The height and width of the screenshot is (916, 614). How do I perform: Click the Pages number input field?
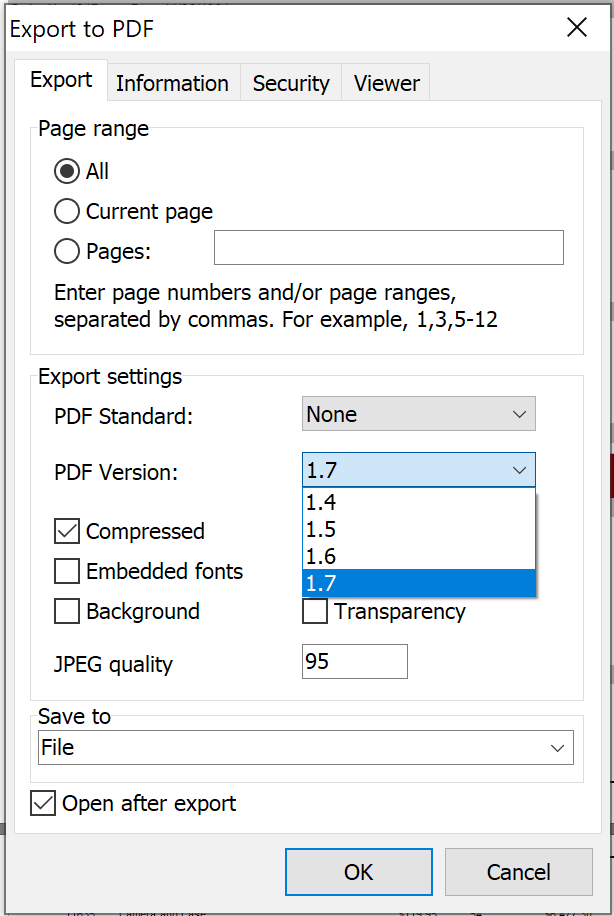coord(388,247)
